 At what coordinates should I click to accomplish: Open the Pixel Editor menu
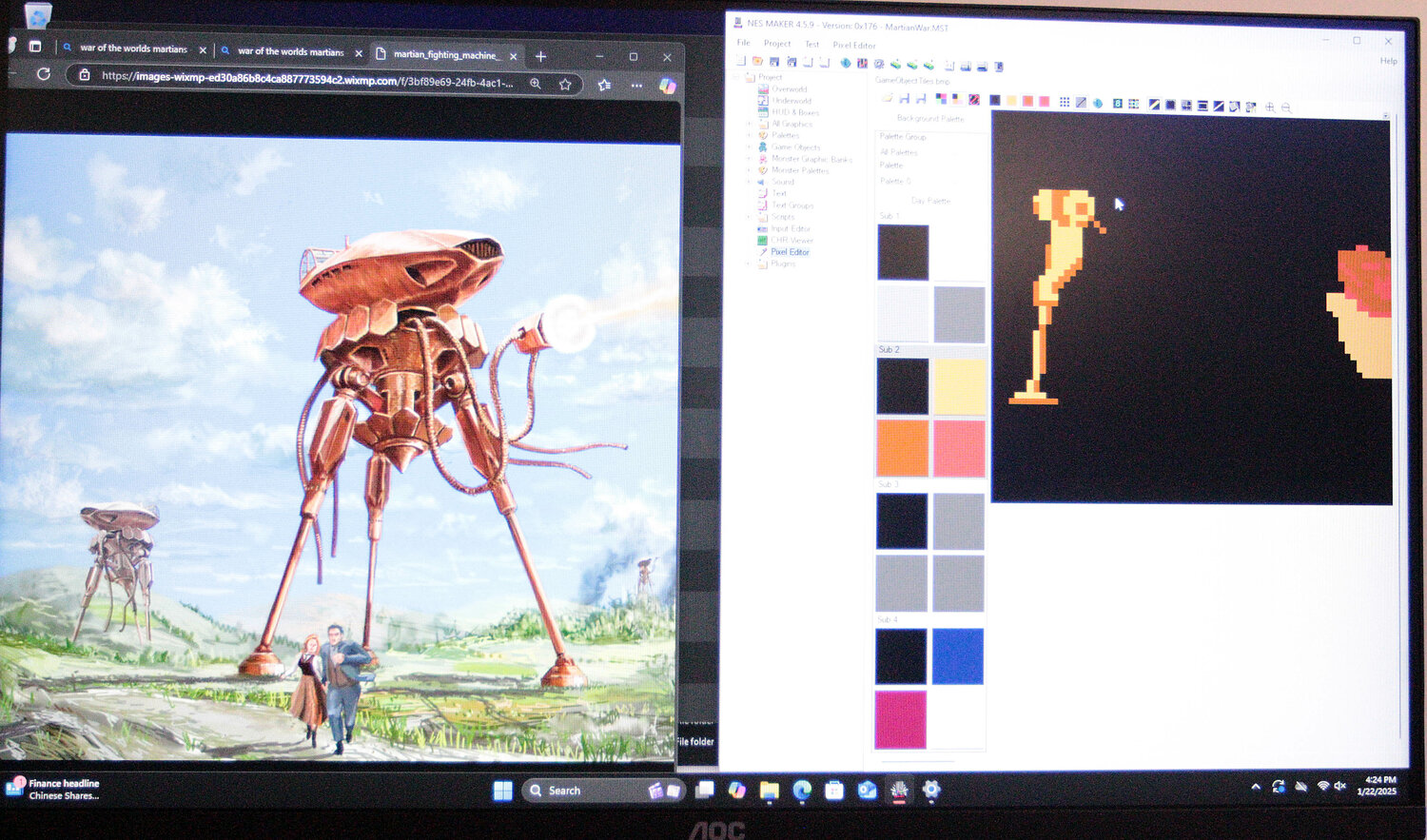click(854, 45)
